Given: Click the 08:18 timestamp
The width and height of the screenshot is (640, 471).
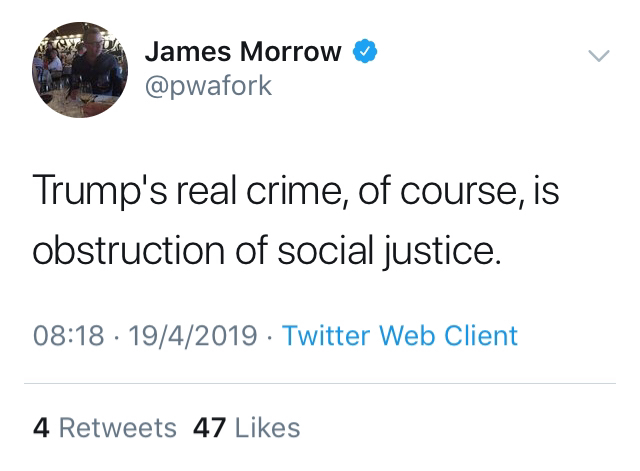Looking at the screenshot, I should (x=69, y=335).
